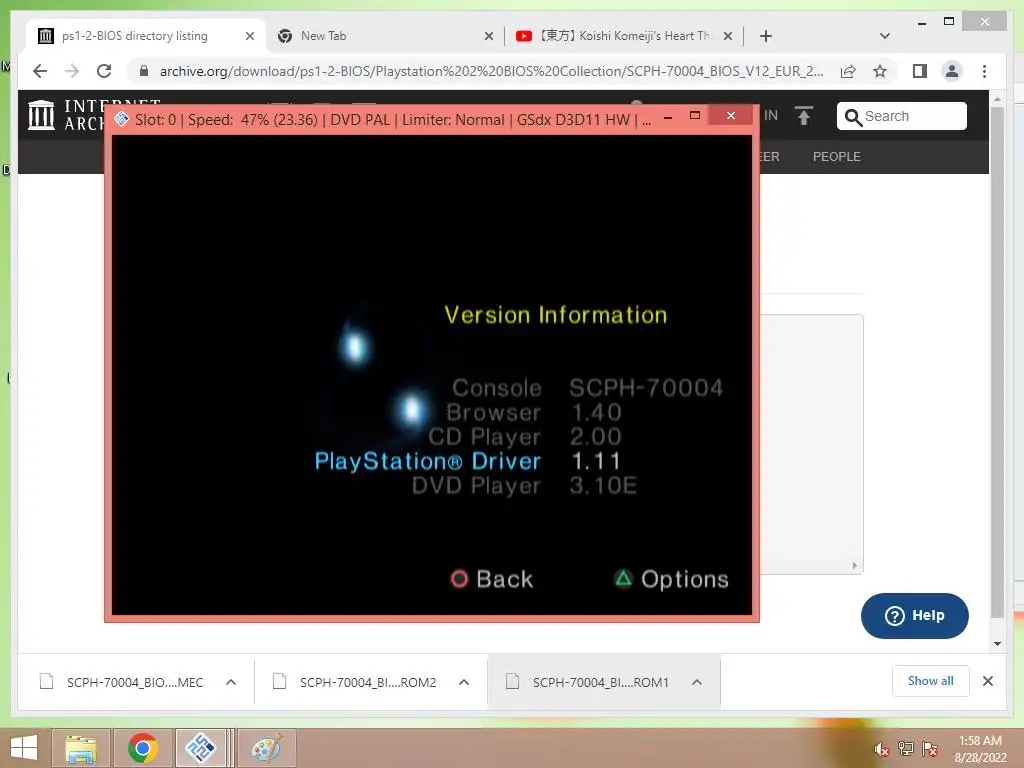Open the Help chat button
This screenshot has width=1024, height=768.
(x=914, y=615)
